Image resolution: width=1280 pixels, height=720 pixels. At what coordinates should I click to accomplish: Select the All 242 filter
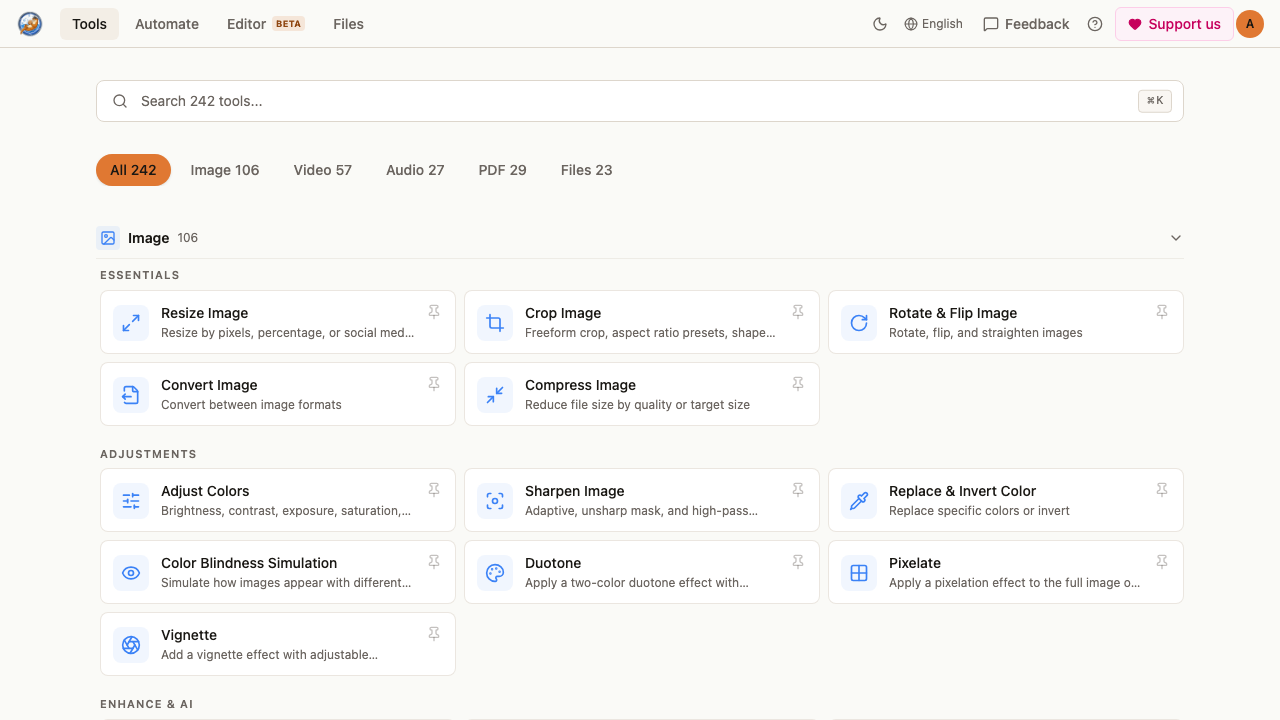click(133, 170)
